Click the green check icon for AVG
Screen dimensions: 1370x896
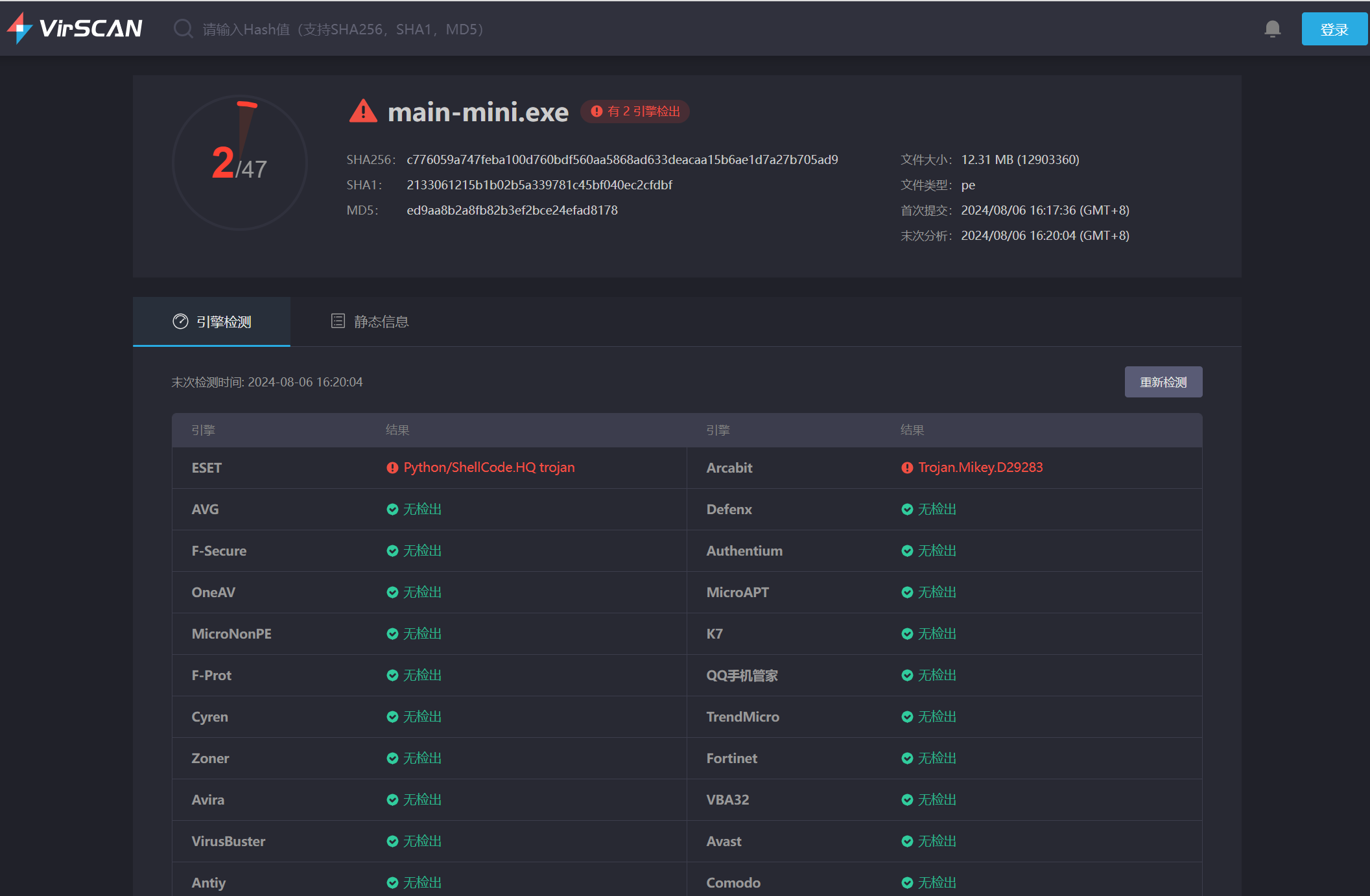392,509
